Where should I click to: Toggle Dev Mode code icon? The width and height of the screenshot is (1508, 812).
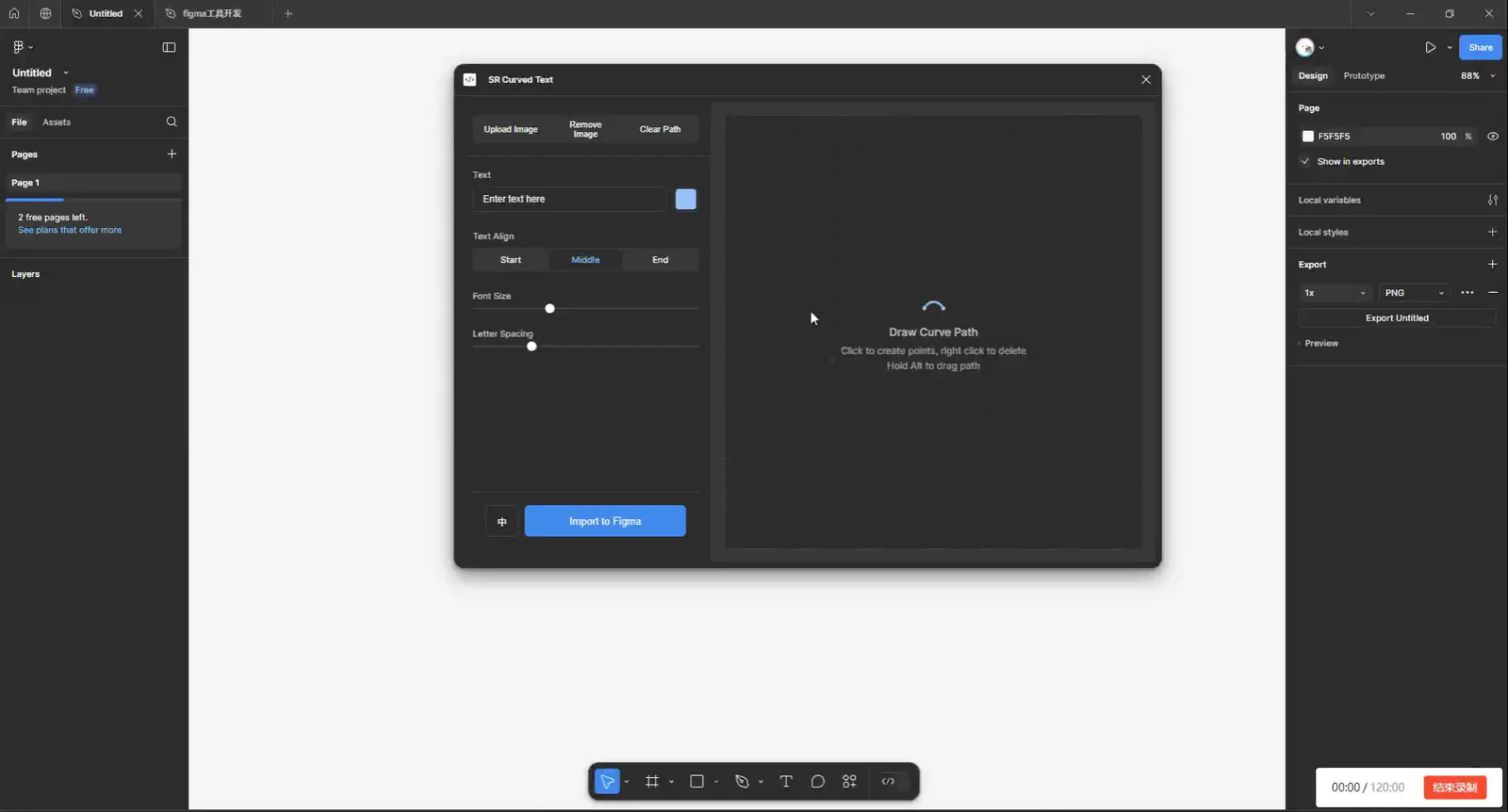[x=888, y=781]
